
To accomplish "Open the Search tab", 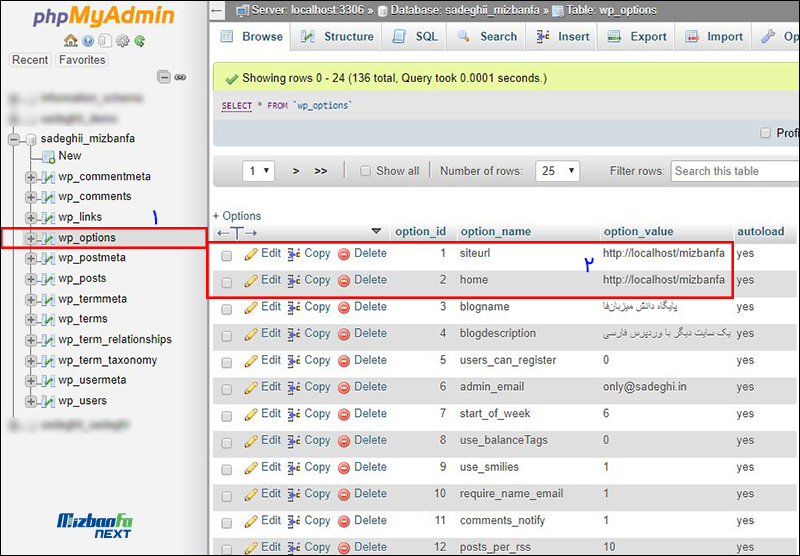I will click(487, 37).
